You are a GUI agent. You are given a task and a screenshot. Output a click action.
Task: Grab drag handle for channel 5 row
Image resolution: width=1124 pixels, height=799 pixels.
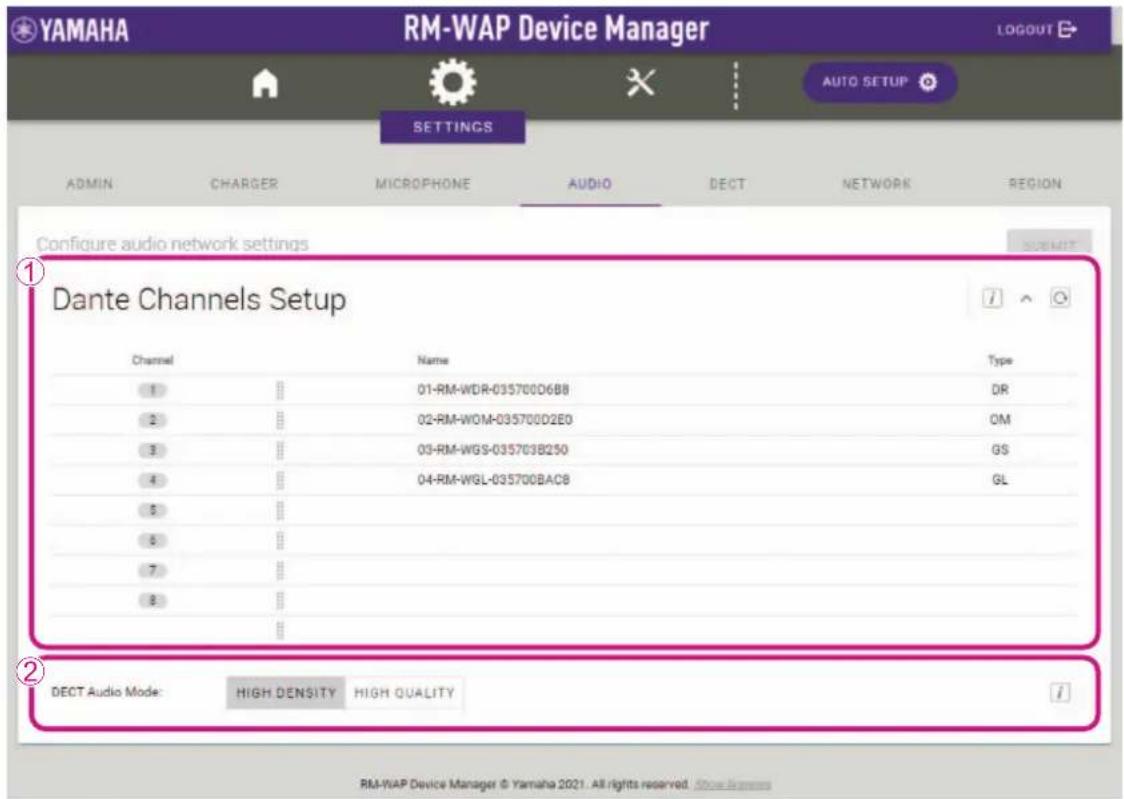(280, 510)
